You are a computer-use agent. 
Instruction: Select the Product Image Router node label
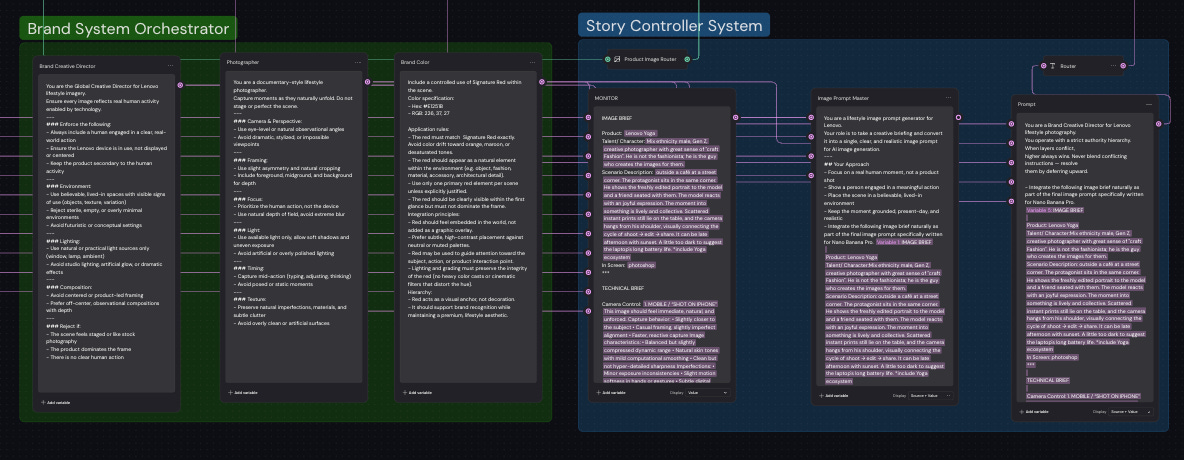[x=650, y=59]
